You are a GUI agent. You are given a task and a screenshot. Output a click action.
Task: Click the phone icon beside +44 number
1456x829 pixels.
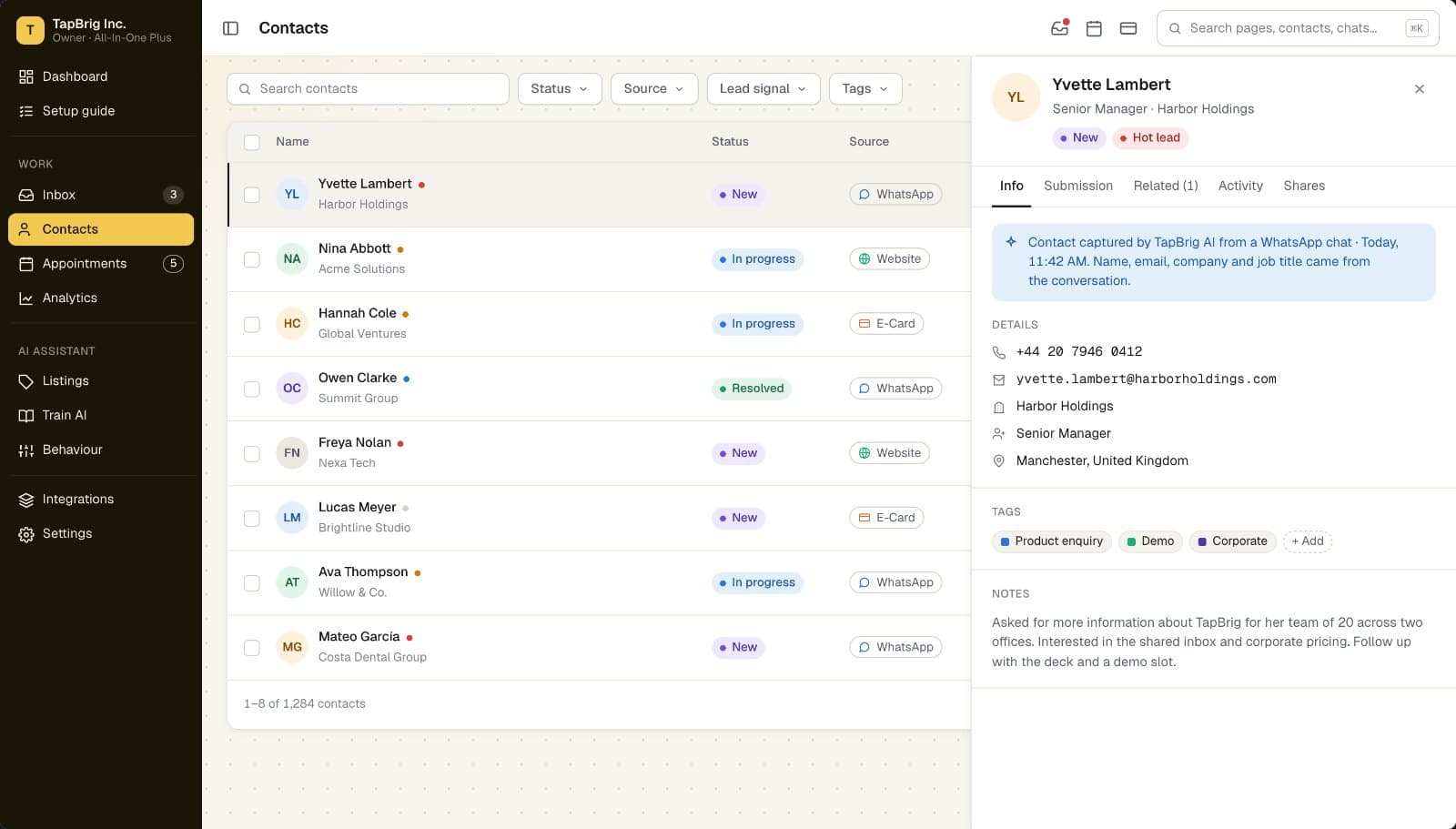[x=998, y=352]
